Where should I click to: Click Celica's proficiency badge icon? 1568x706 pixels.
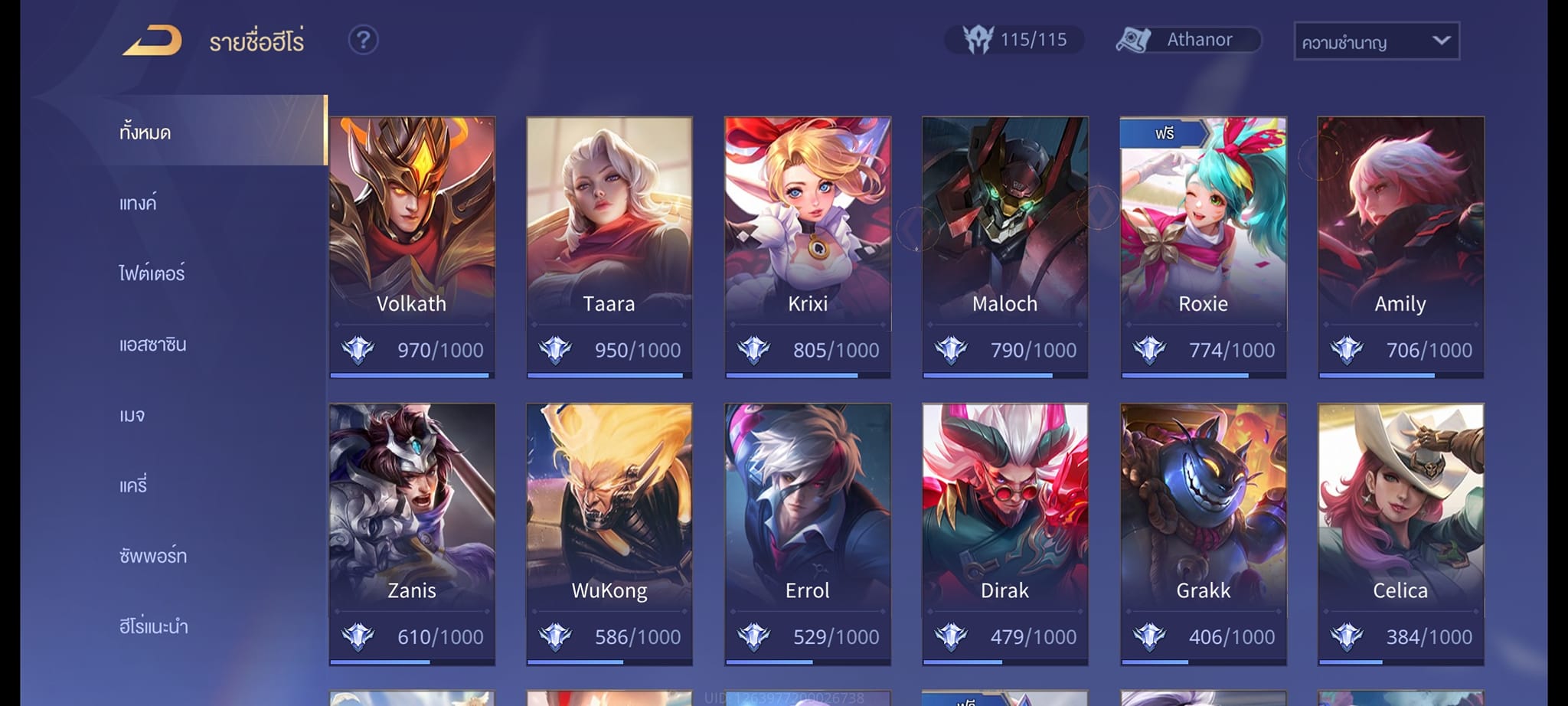pos(1347,636)
